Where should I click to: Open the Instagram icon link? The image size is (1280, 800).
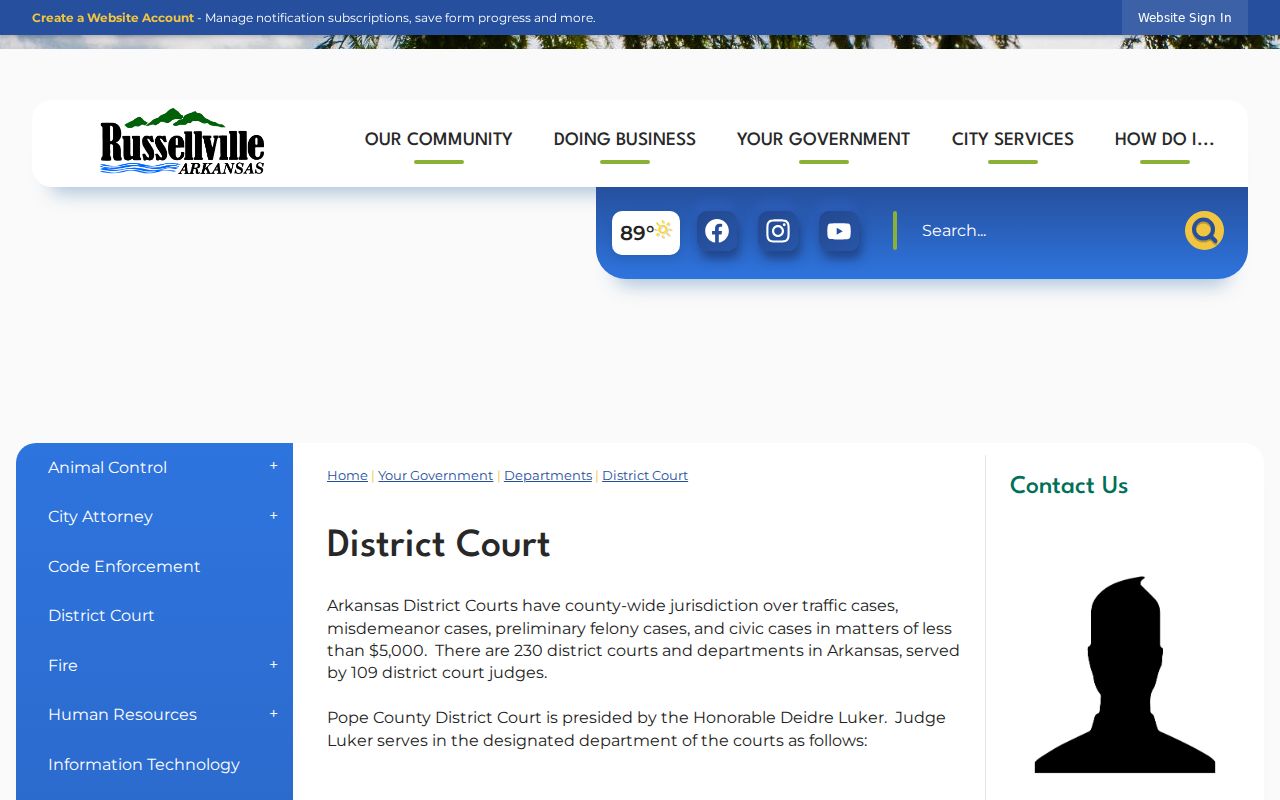click(x=778, y=231)
